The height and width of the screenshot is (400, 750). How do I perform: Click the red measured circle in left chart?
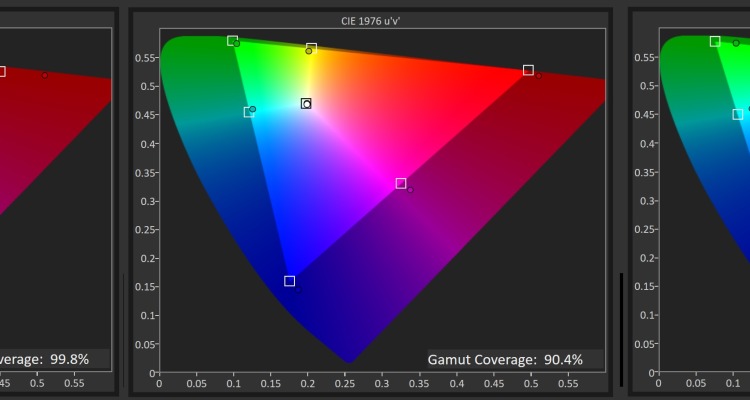[44, 75]
